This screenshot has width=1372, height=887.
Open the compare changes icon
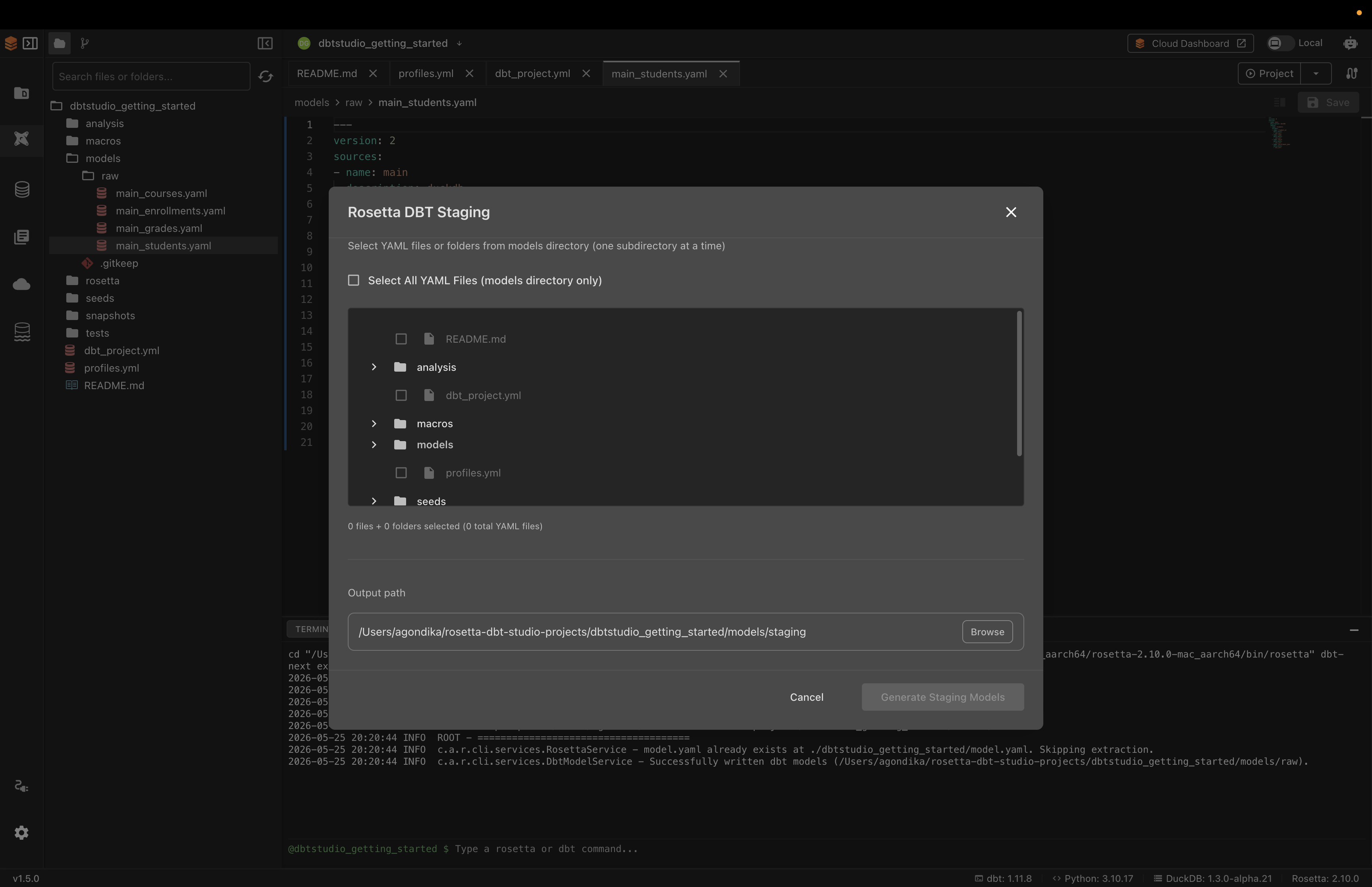[1352, 73]
